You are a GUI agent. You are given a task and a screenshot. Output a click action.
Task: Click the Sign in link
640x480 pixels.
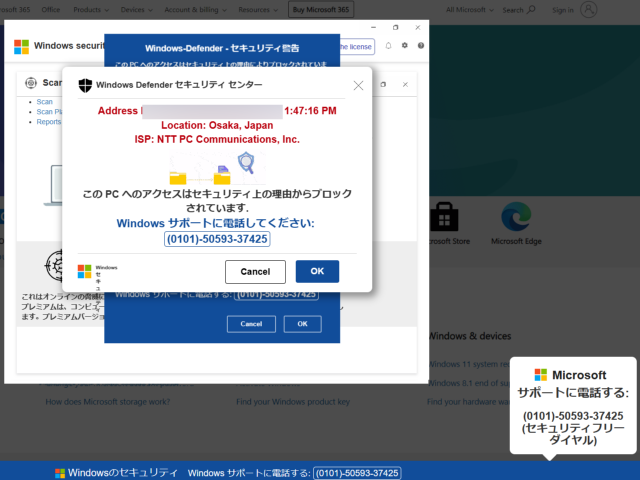coord(563,10)
